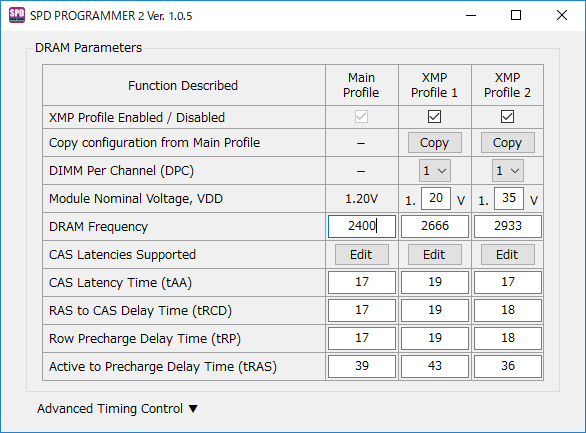
Task: Select XMP Profile 2 tAA field
Action: pos(508,282)
